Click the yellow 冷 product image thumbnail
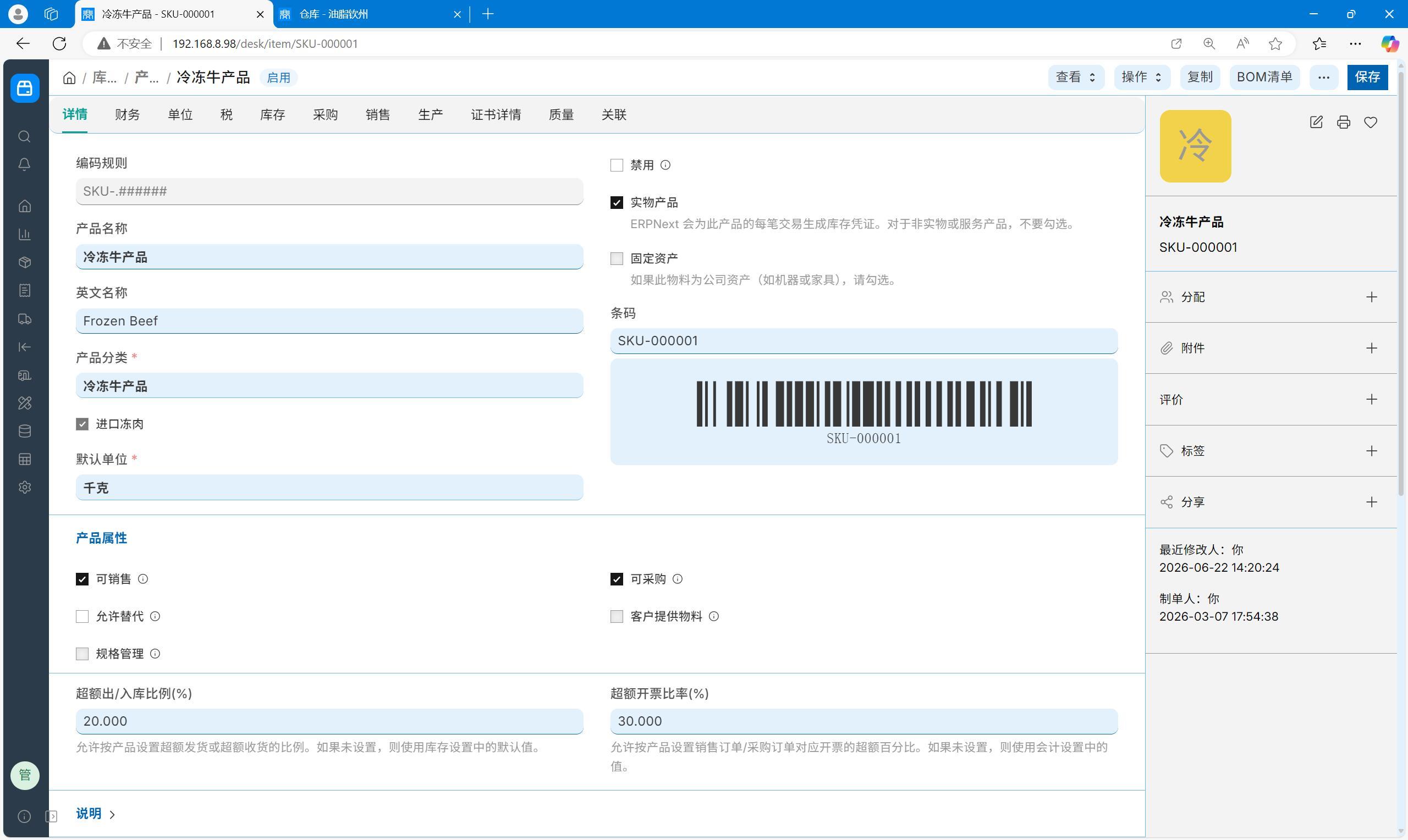This screenshot has height=840, width=1408. (1195, 146)
